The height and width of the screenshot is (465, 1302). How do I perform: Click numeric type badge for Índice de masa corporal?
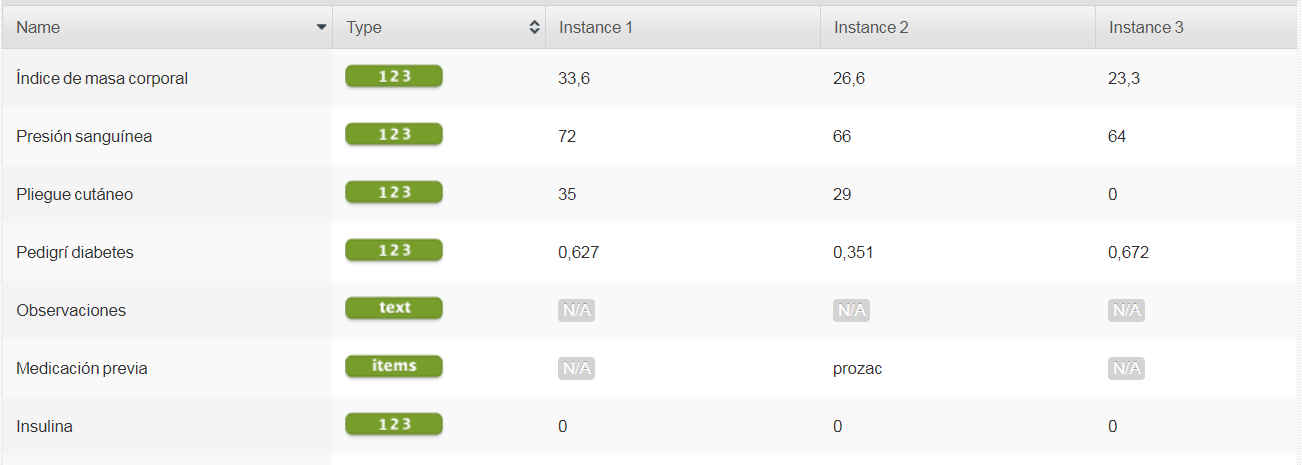point(394,77)
